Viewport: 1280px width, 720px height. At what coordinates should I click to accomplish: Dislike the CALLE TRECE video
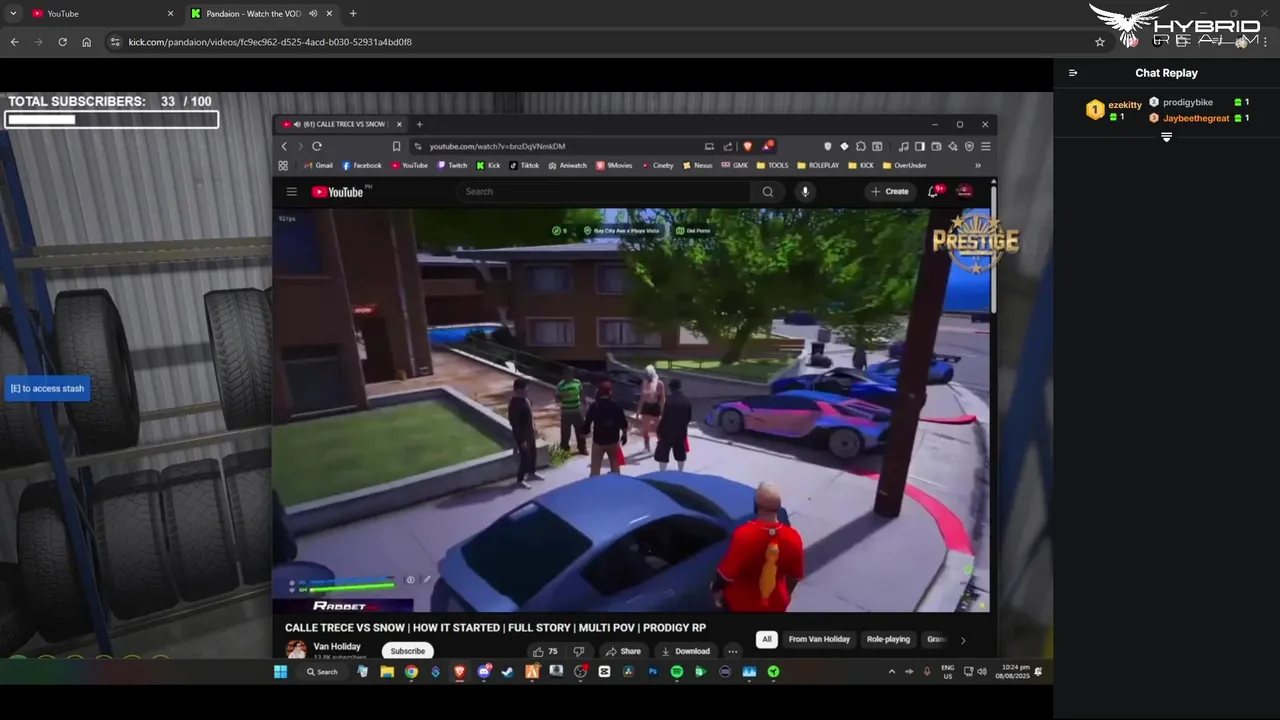[x=578, y=651]
